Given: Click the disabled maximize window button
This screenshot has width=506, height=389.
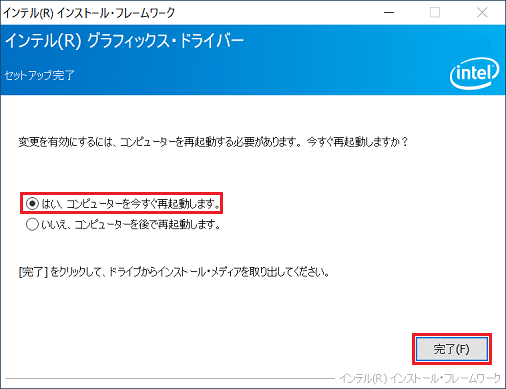Looking at the screenshot, I should (x=435, y=13).
